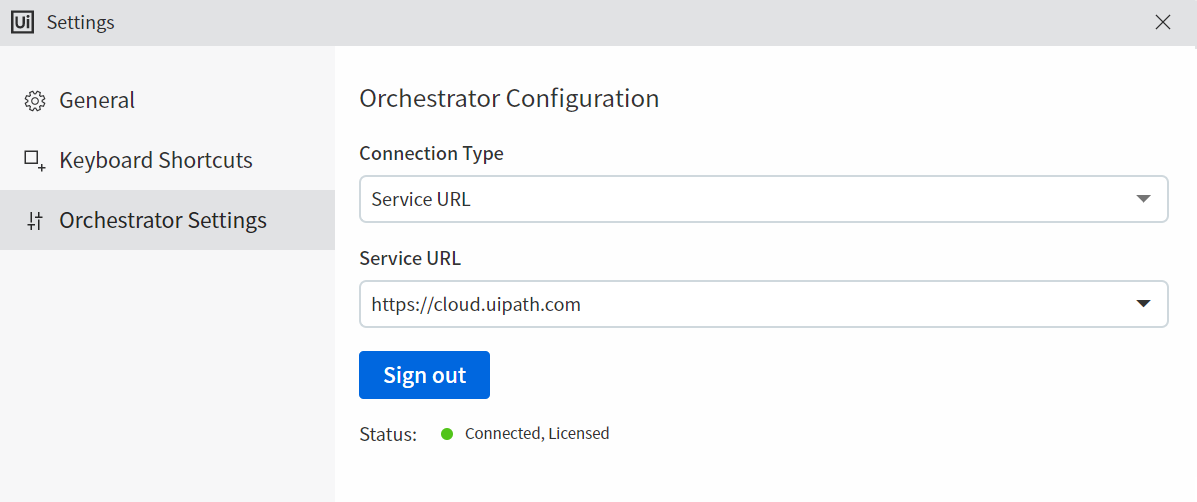The width and height of the screenshot is (1197, 502).
Task: Click the General gear icon
Action: pyautogui.click(x=35, y=101)
